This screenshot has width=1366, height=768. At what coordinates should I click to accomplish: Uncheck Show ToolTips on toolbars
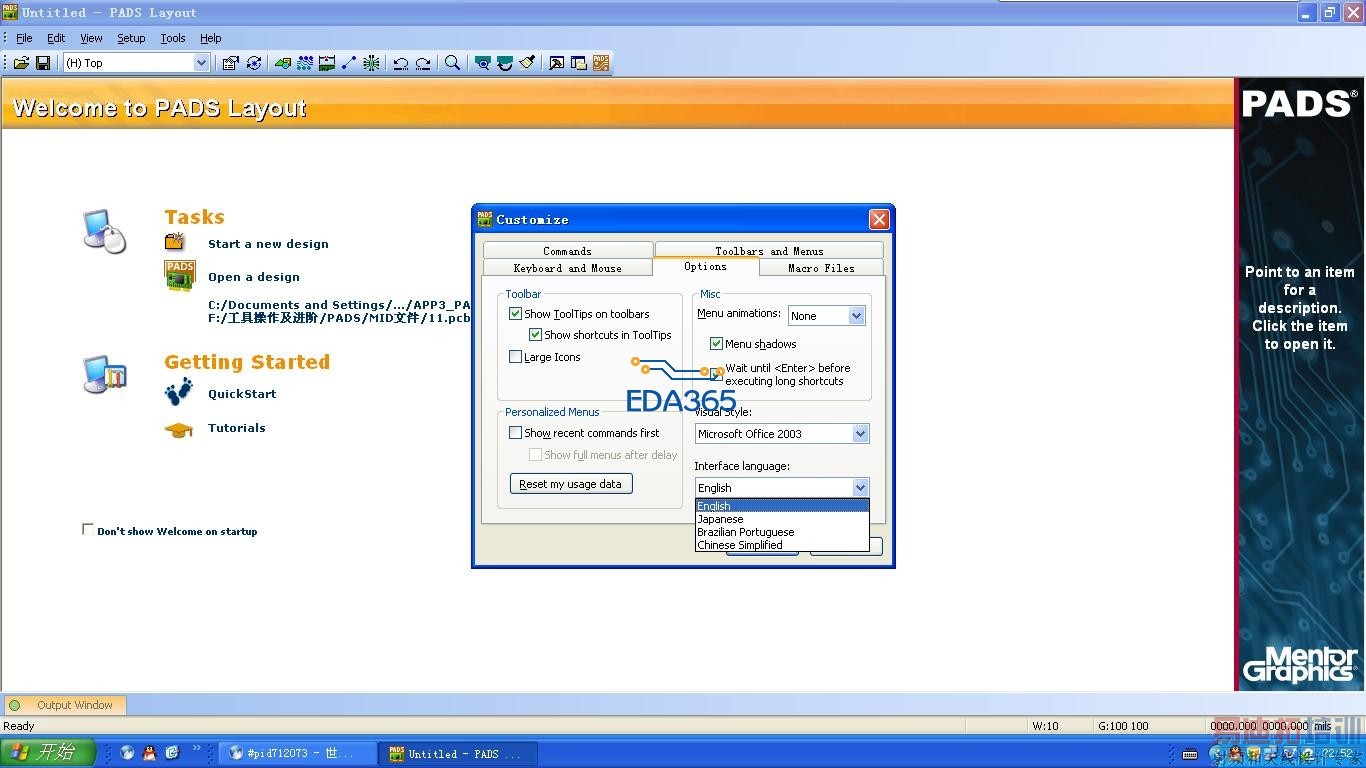[516, 314]
